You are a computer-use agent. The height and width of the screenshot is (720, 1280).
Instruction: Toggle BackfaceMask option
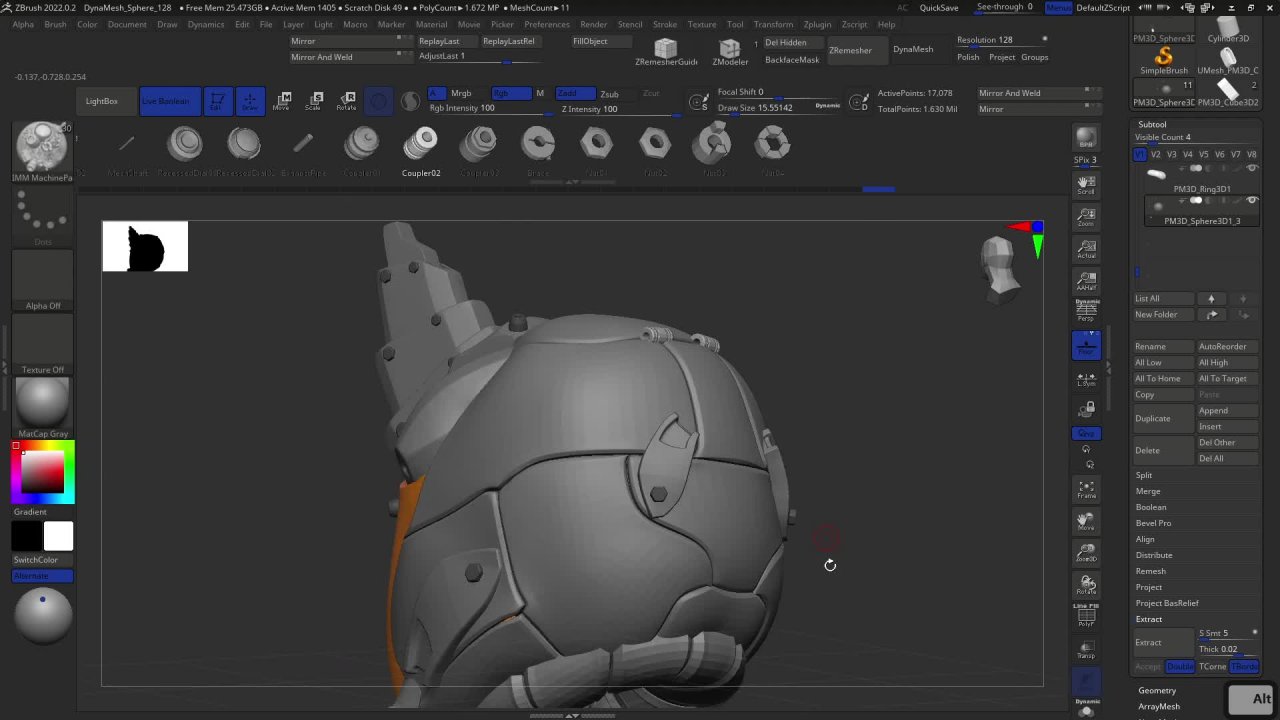(x=792, y=60)
